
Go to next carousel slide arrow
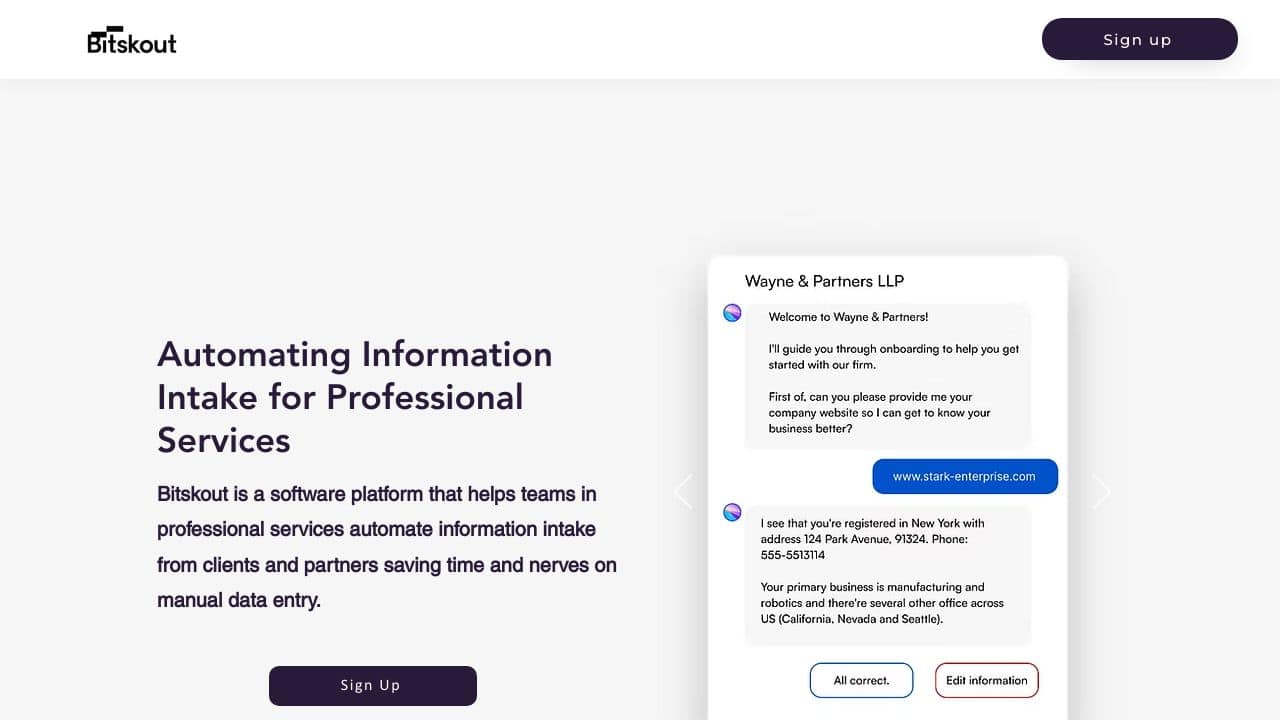click(x=1101, y=492)
